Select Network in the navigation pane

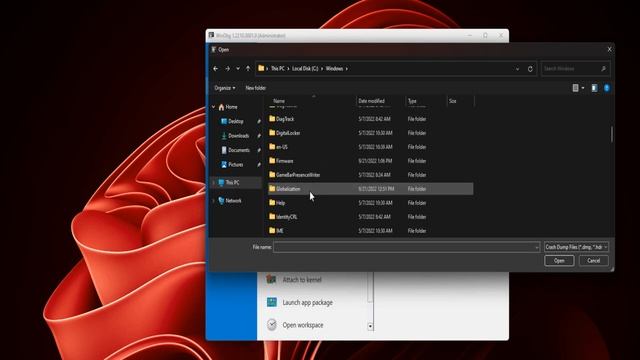pyautogui.click(x=230, y=201)
